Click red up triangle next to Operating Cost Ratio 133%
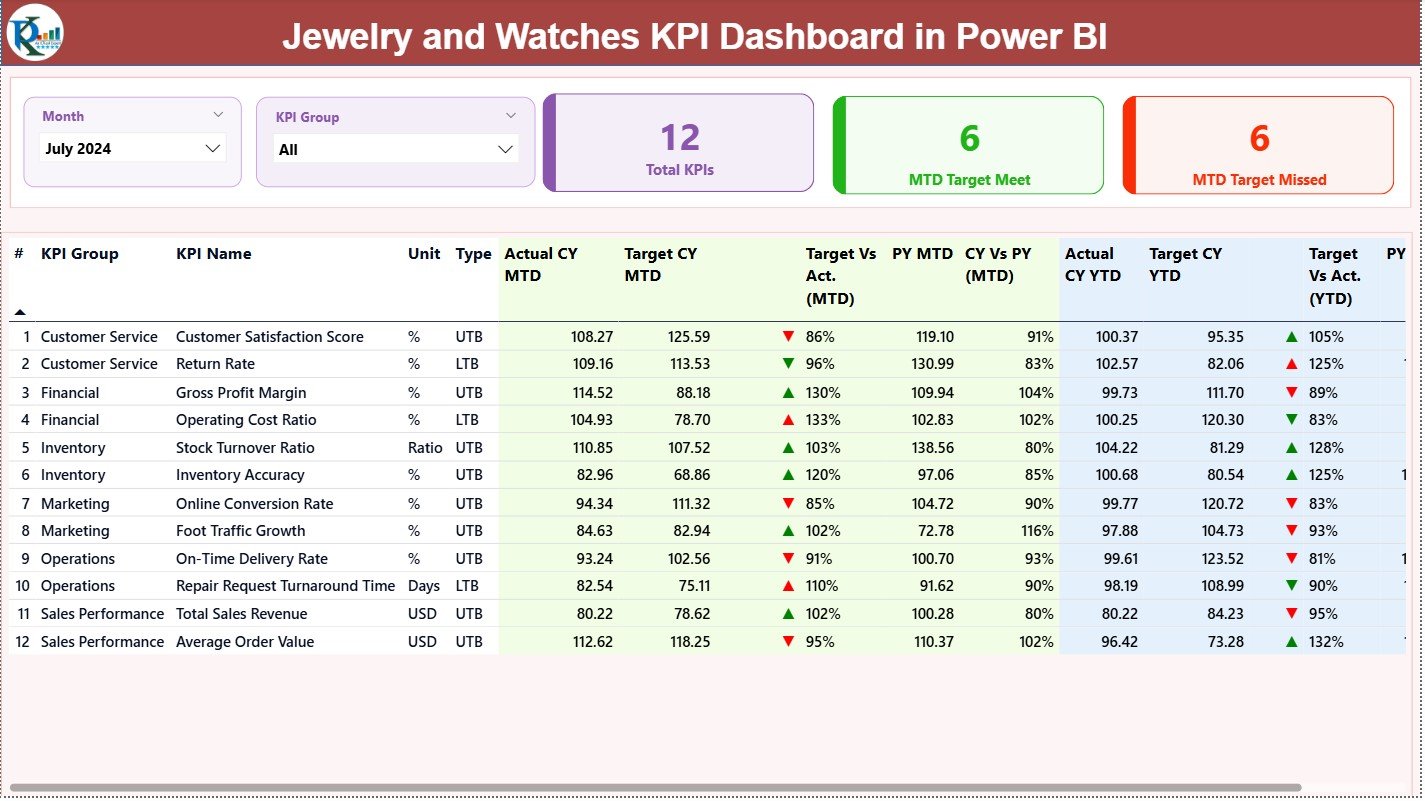This screenshot has width=1425, height=801. pyautogui.click(x=790, y=419)
